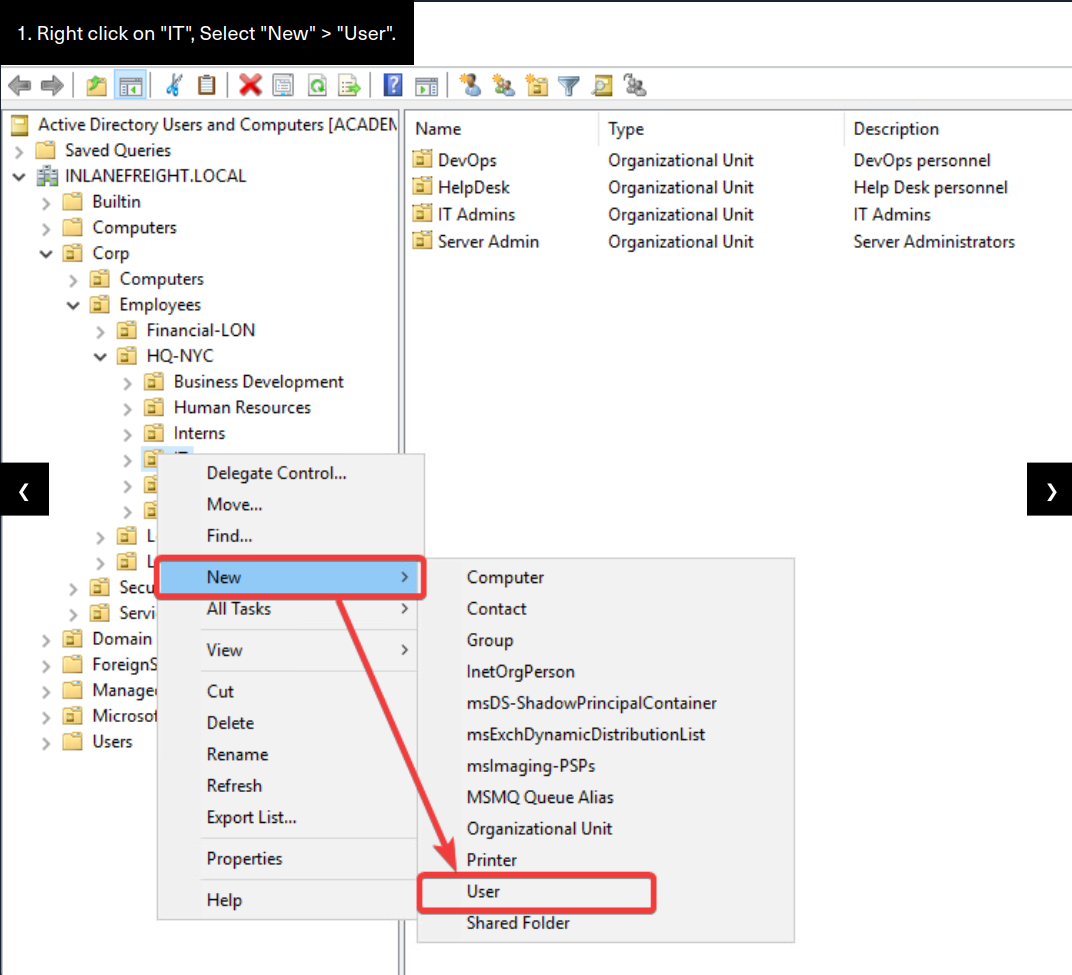Toggle the Show/Hide Console Tree toolbar icon
The width and height of the screenshot is (1072, 975).
point(131,85)
